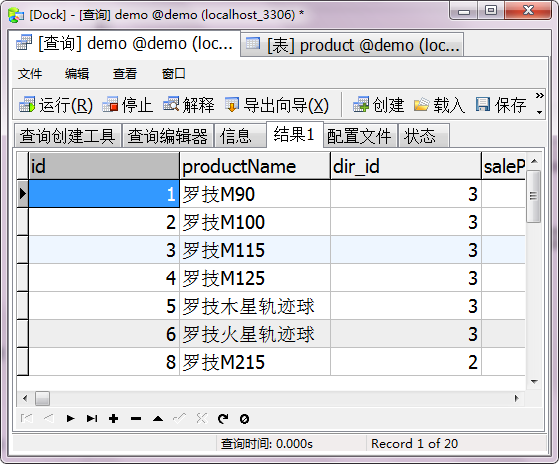This screenshot has width=559, height=464.
Task: Click Record 1 of 20 status text
Action: [x=414, y=444]
